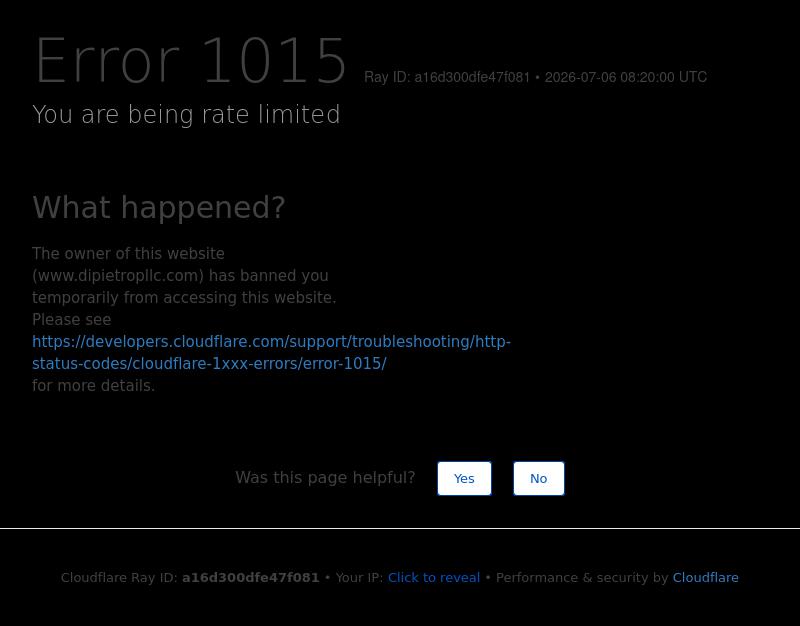The image size is (800, 626).
Task: Click the 'Was this page helpful?' text
Action: click(325, 478)
